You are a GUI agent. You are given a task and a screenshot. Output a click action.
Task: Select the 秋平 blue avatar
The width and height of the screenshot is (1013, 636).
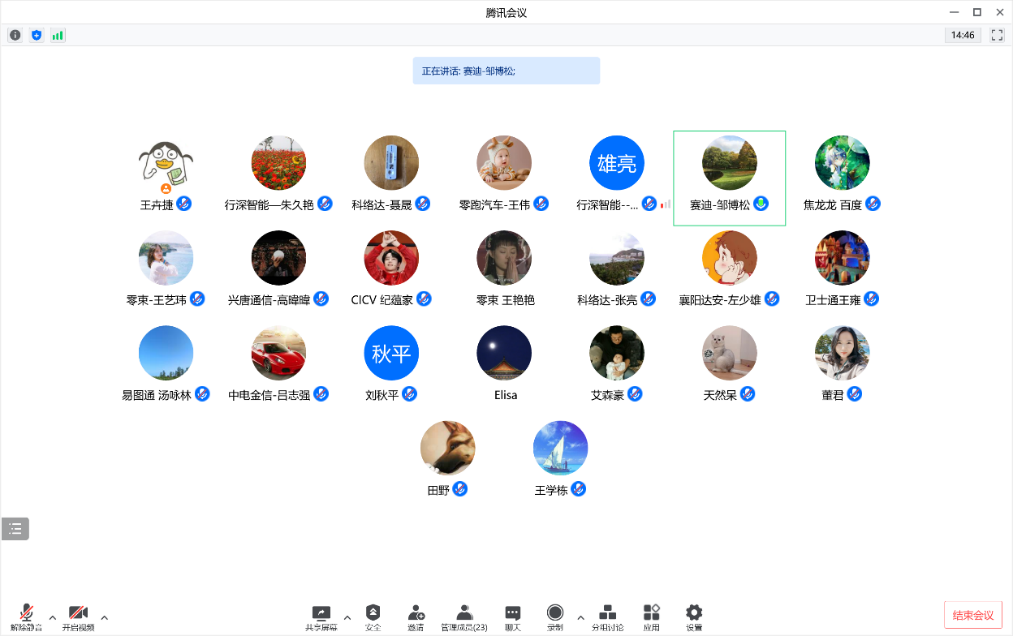pos(392,353)
